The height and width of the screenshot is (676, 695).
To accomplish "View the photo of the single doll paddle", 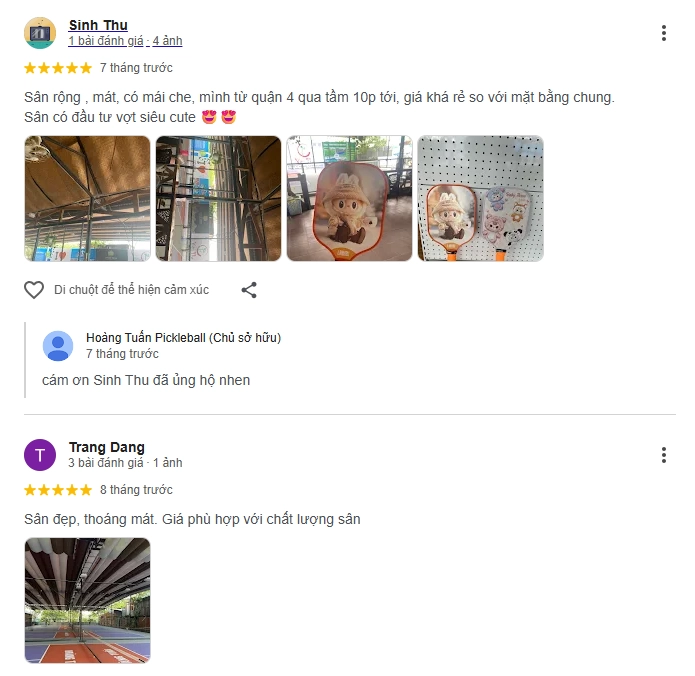I will [x=350, y=199].
